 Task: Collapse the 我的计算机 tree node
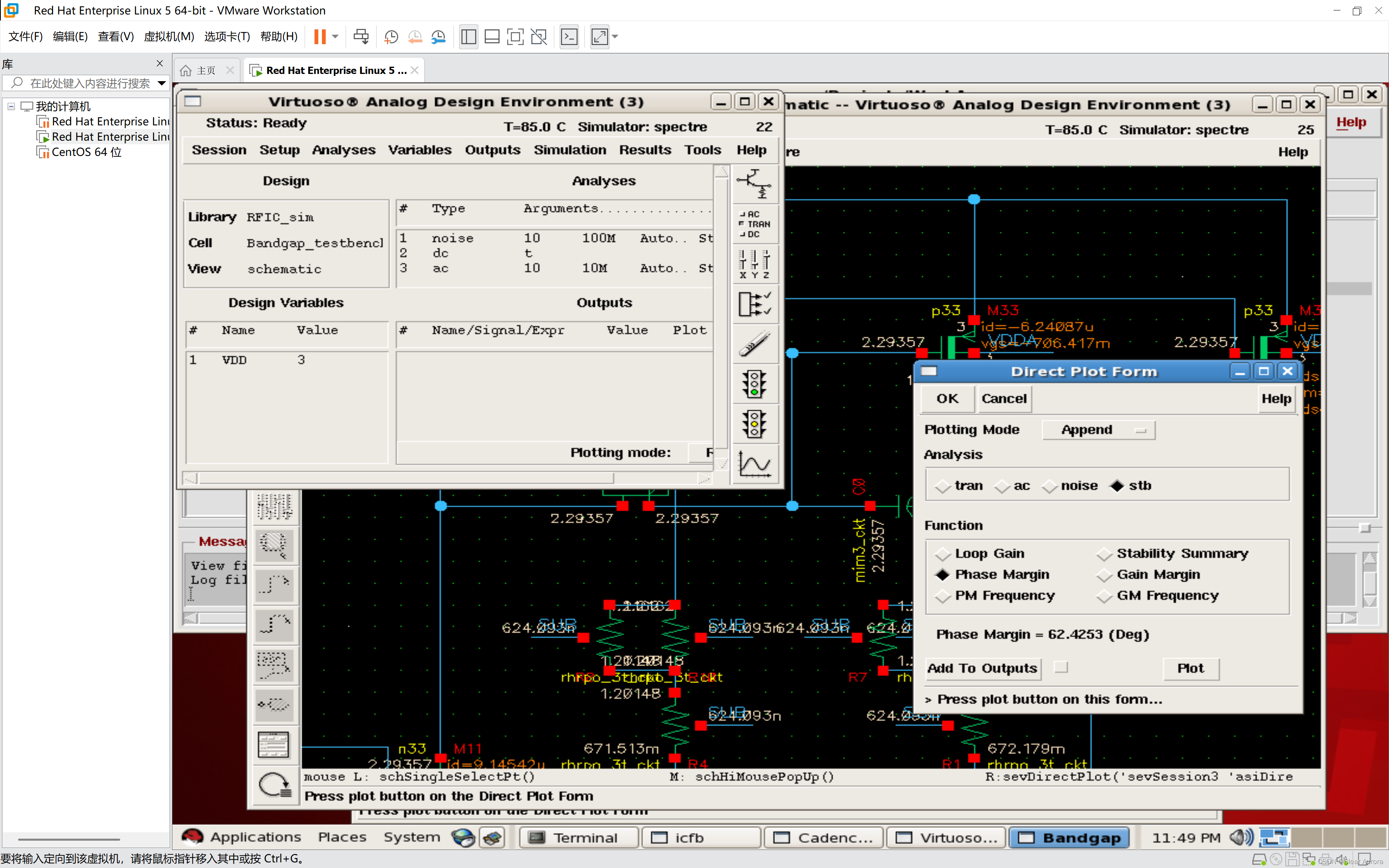(11, 106)
